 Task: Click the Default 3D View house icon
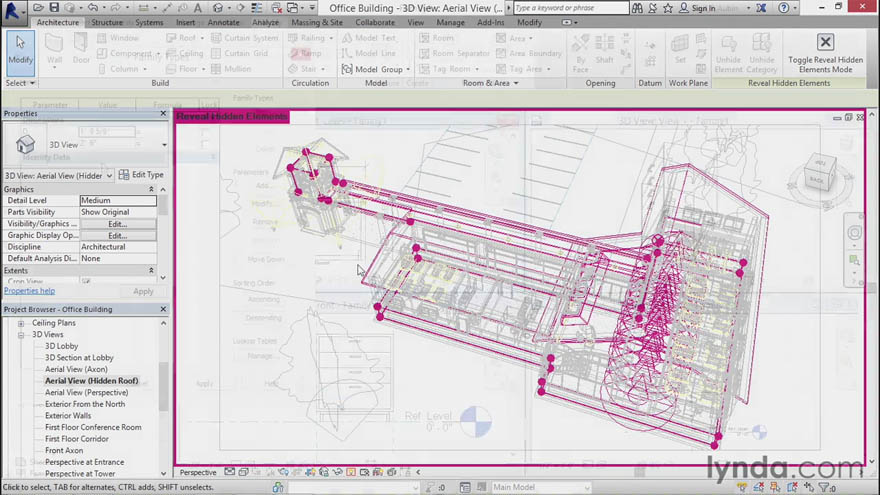pyautogui.click(x=217, y=7)
